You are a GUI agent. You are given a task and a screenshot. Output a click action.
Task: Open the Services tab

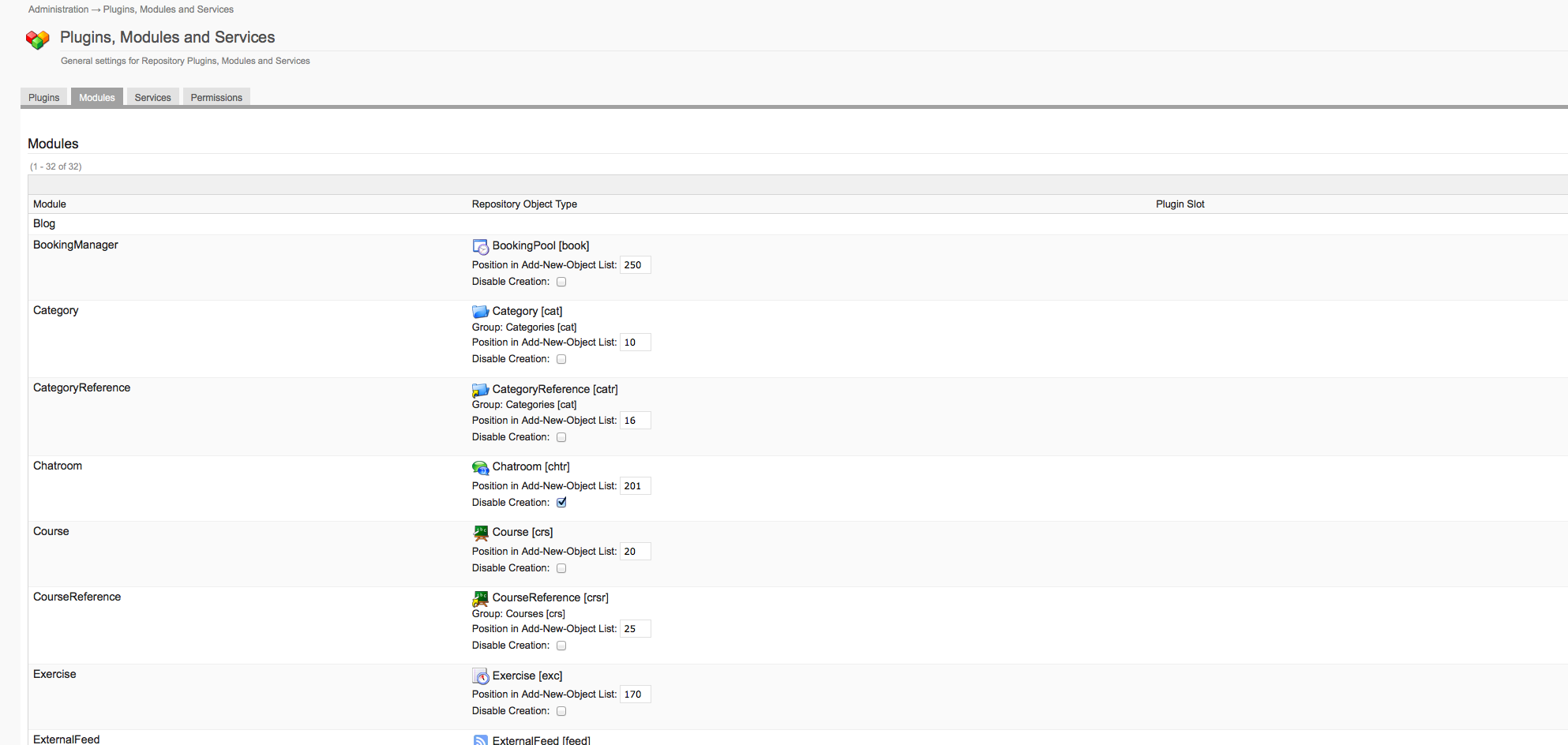152,98
